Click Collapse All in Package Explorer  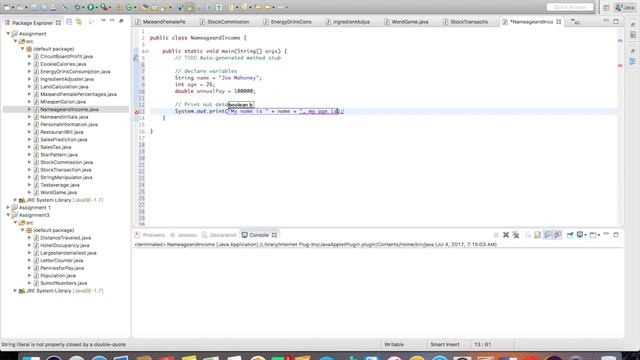69,22
